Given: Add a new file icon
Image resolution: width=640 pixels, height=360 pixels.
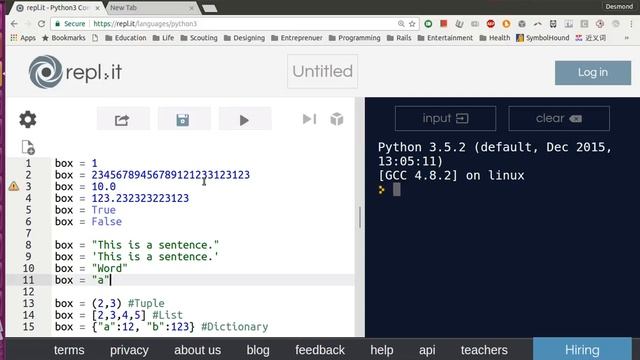Looking at the screenshot, I should click(x=28, y=147).
